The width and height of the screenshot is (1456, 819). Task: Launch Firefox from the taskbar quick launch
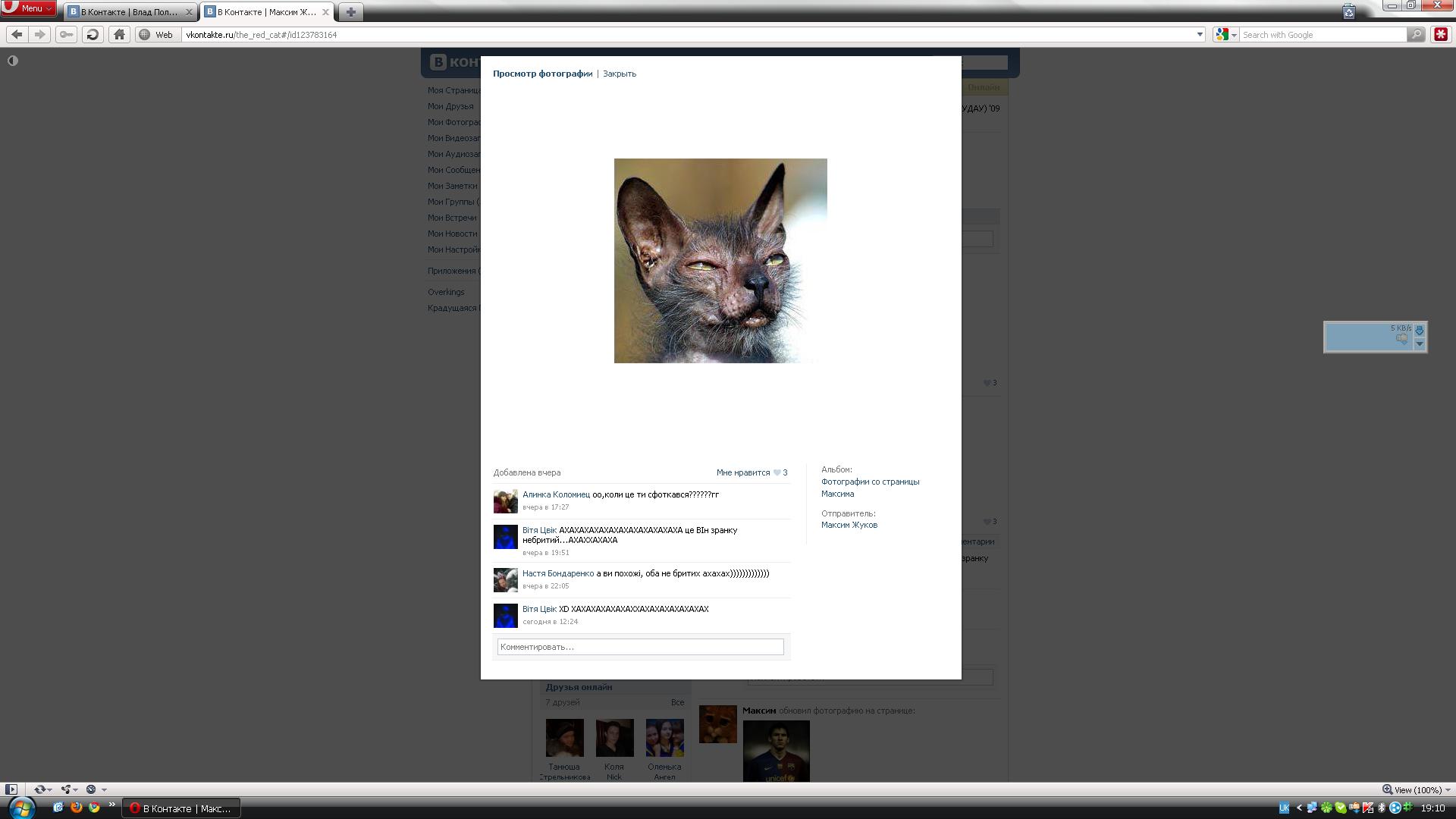[76, 808]
